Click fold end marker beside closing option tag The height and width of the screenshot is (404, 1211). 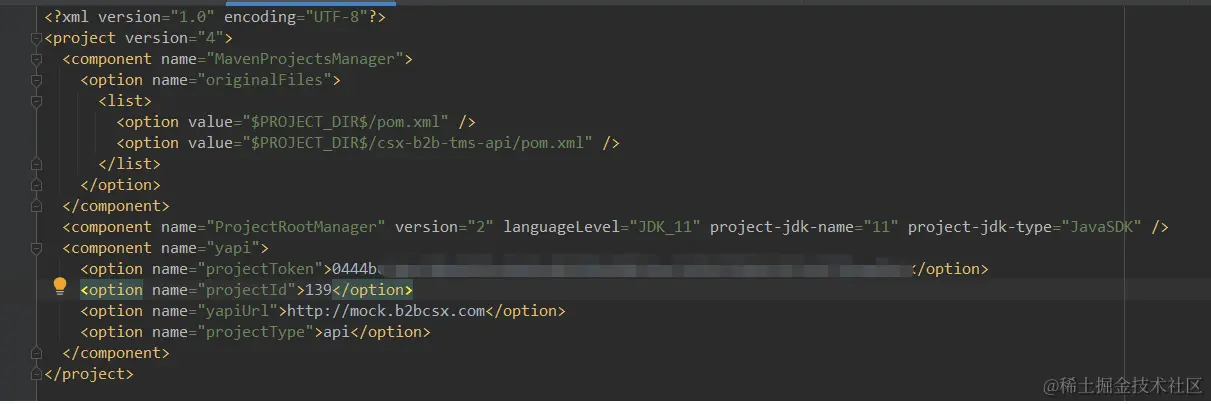pos(36,185)
